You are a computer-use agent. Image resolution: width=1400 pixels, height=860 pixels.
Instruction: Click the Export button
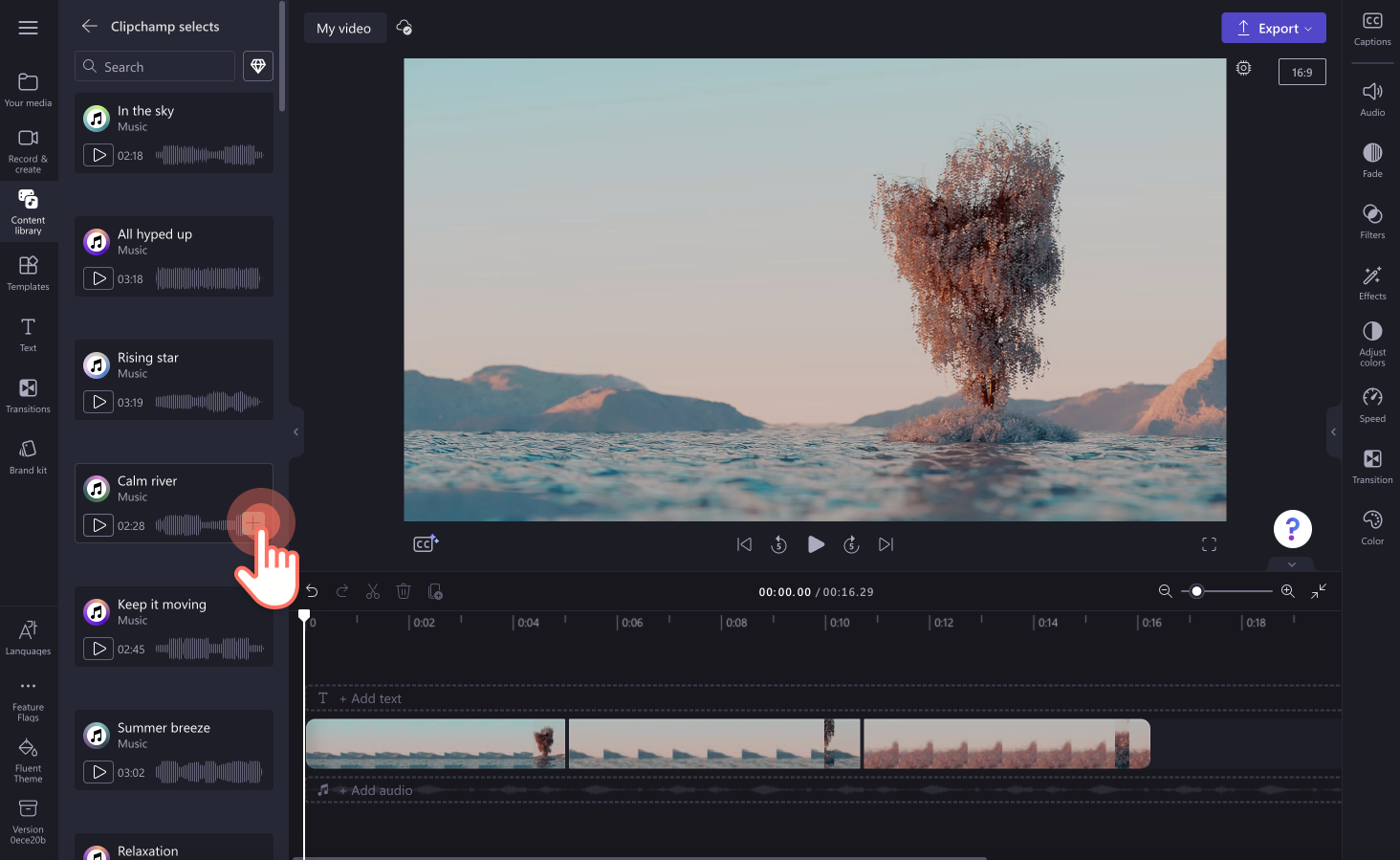[1274, 28]
